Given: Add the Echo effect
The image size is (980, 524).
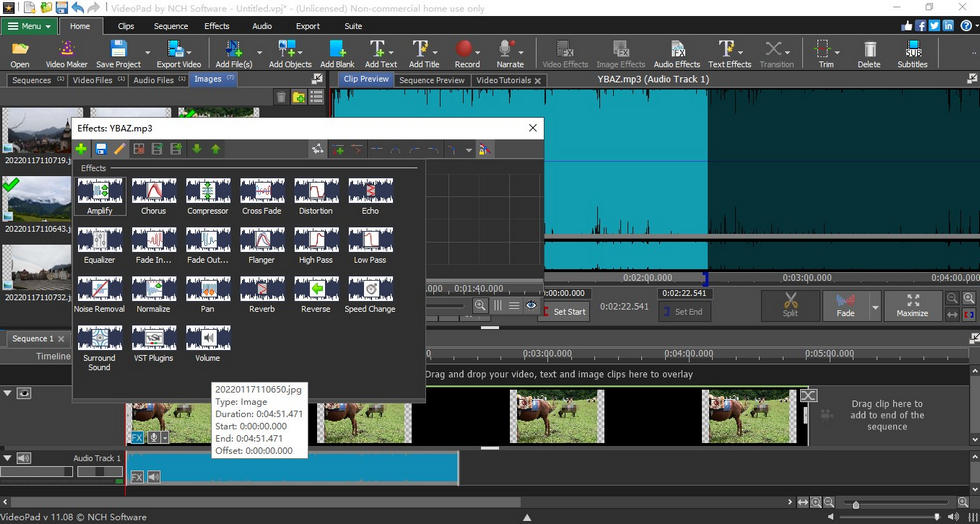Looking at the screenshot, I should 370,196.
